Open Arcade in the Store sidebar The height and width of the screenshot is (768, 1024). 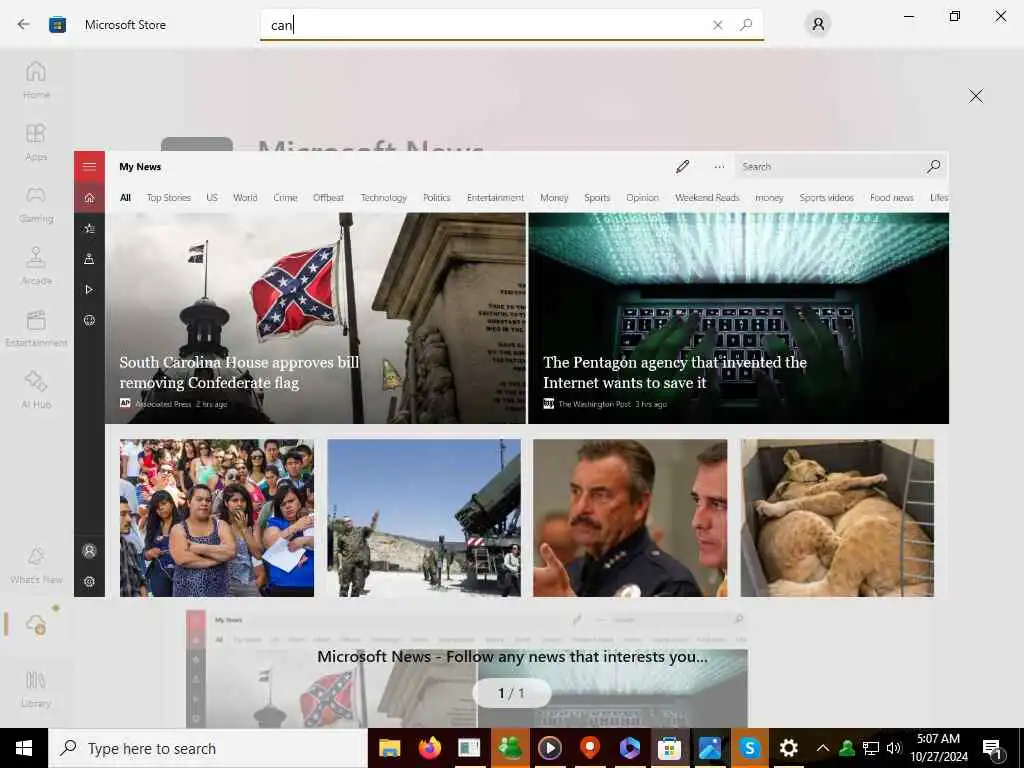[x=36, y=266]
